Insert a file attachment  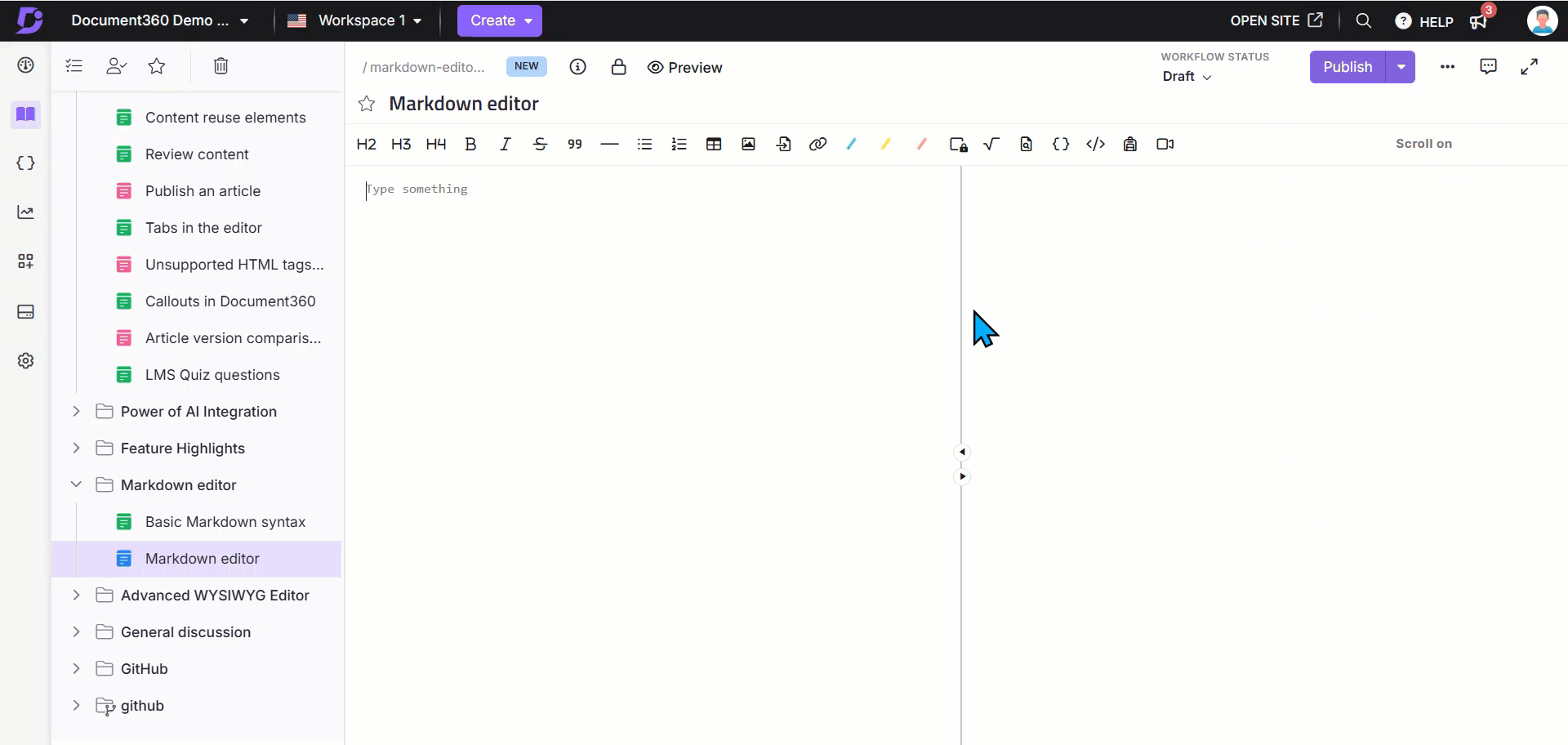point(783,144)
